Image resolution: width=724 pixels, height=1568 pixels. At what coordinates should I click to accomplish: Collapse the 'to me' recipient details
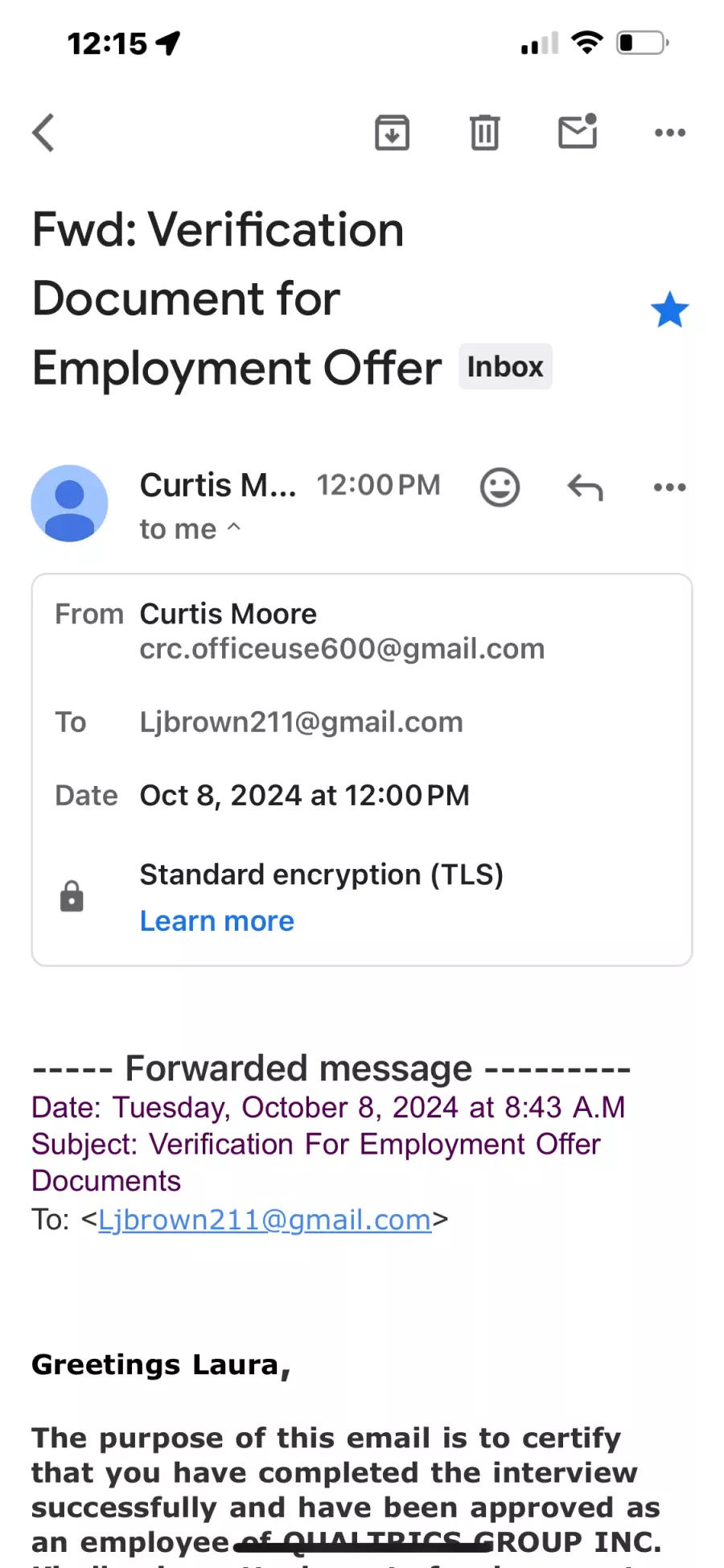tap(190, 529)
